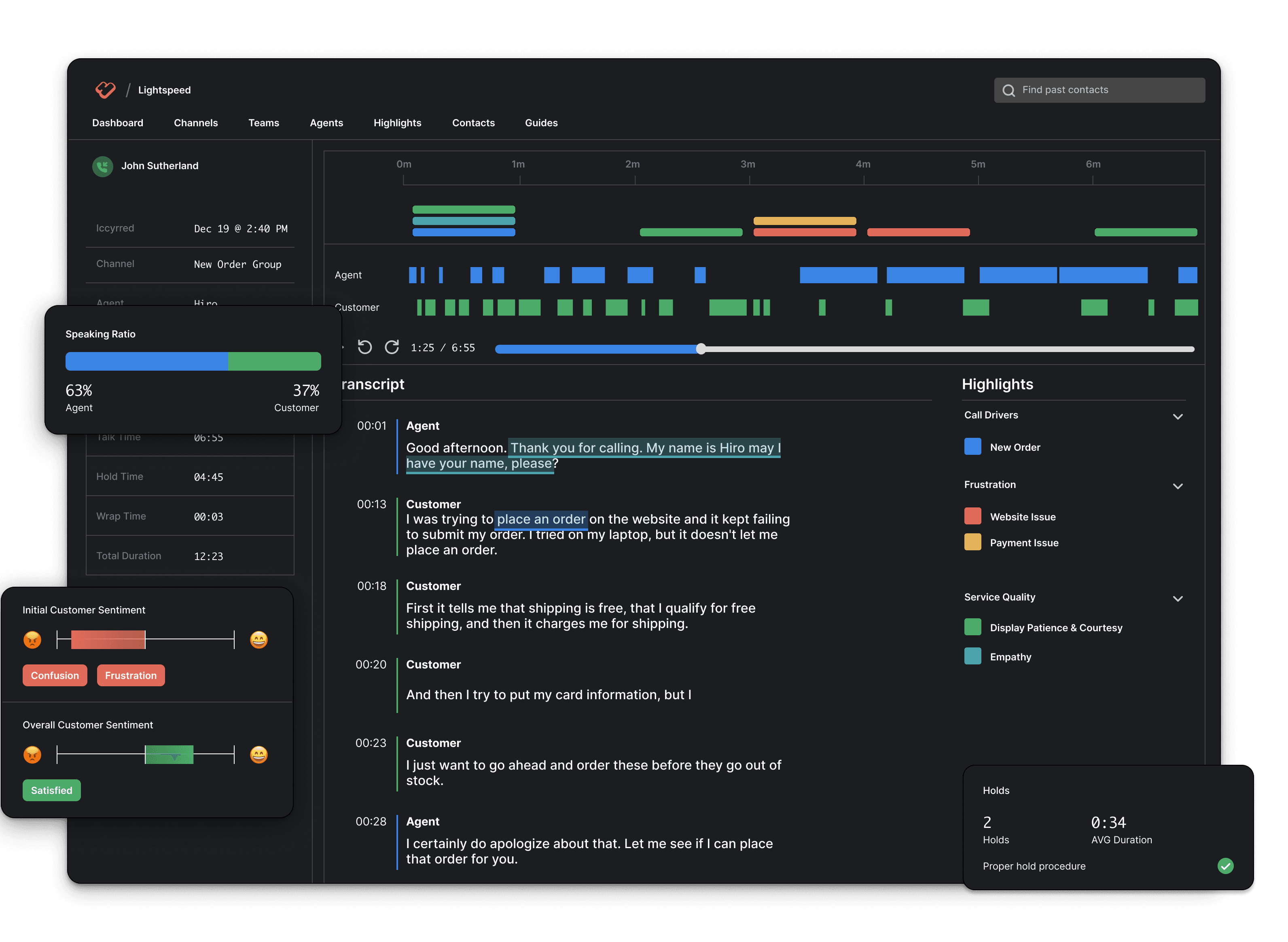Click the "1:25 / 6:55" playback time

(443, 348)
